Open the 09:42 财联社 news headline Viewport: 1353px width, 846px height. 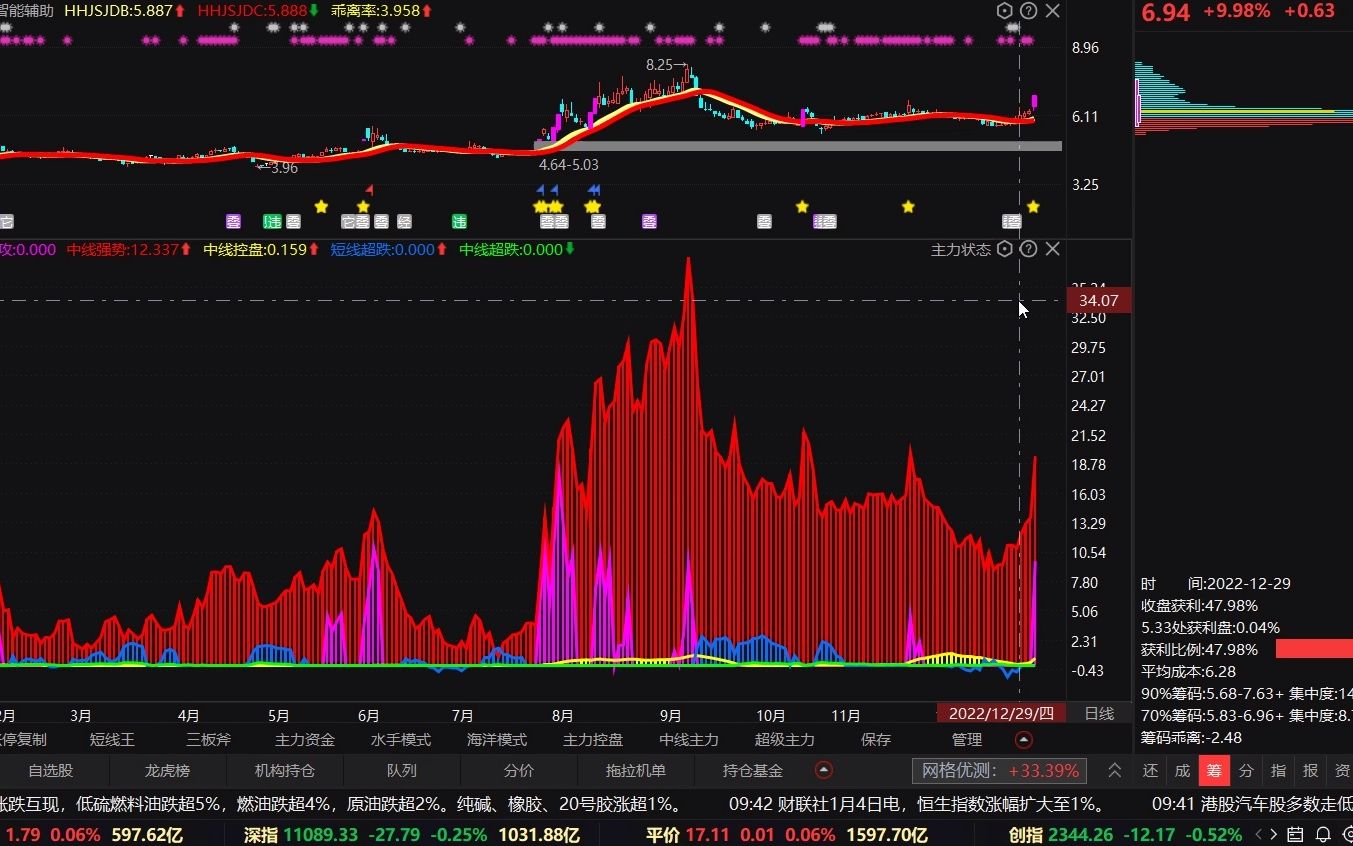[916, 803]
